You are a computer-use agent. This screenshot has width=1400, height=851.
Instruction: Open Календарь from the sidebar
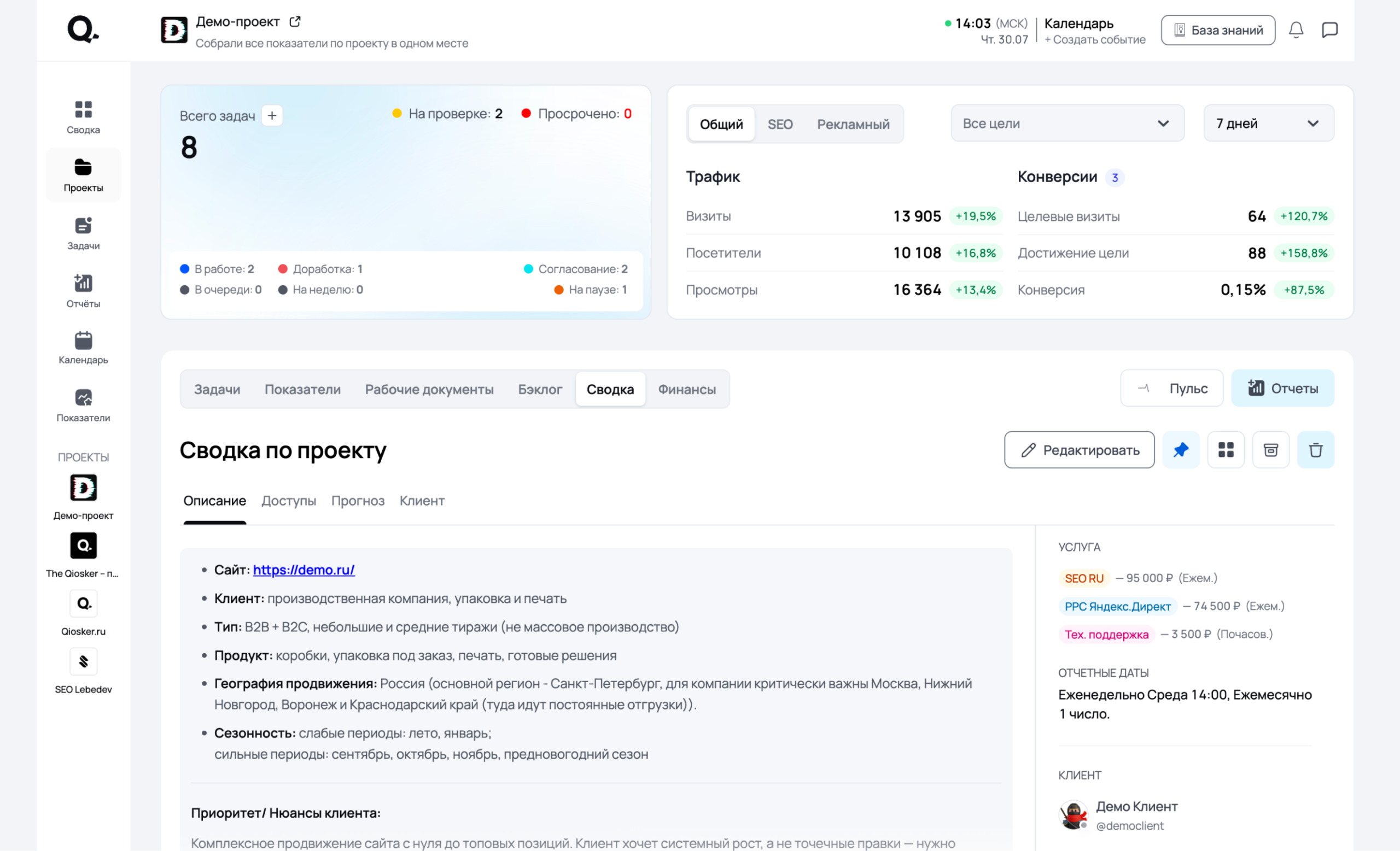pyautogui.click(x=83, y=348)
